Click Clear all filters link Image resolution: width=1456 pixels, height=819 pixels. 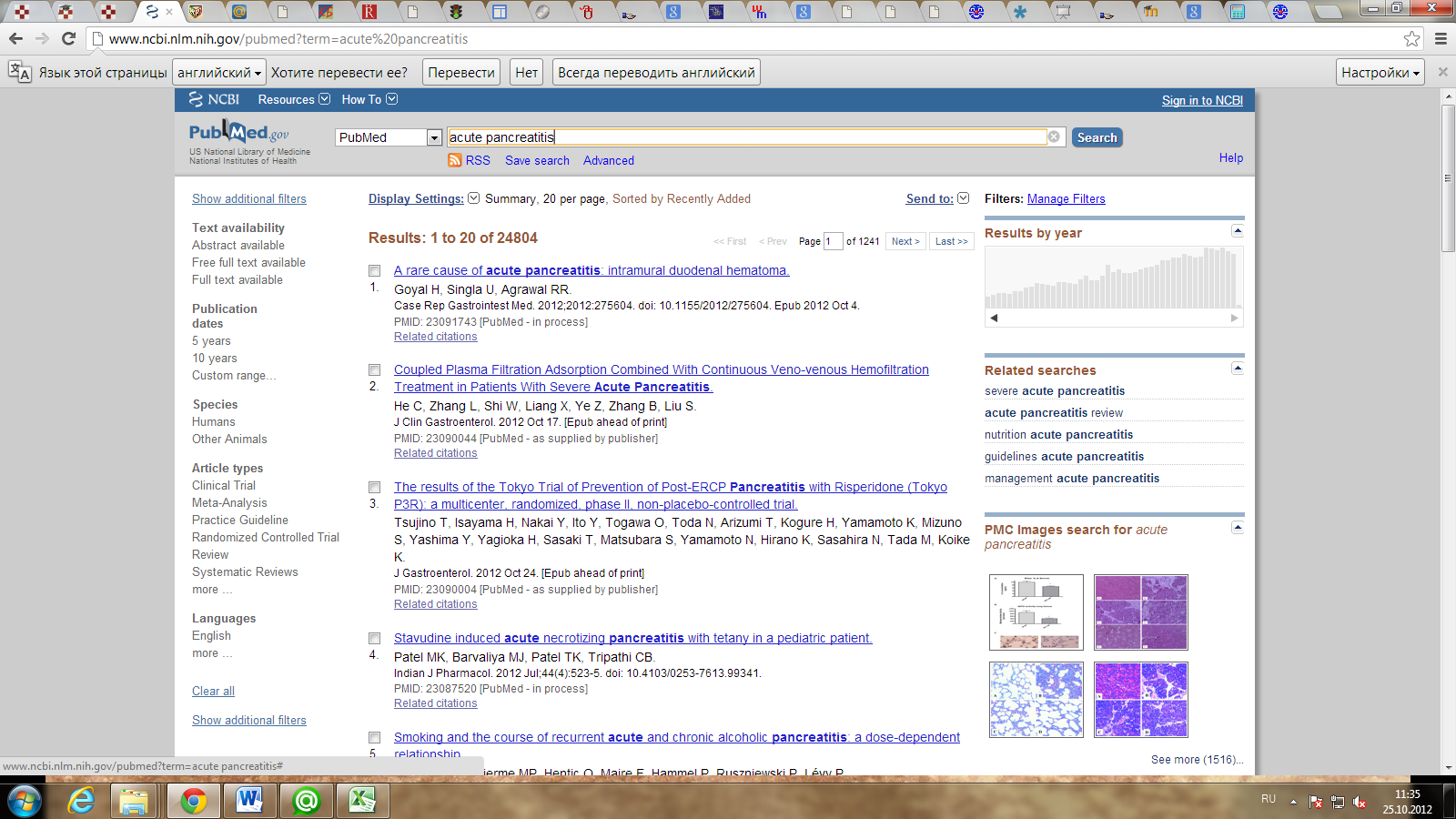pos(213,691)
